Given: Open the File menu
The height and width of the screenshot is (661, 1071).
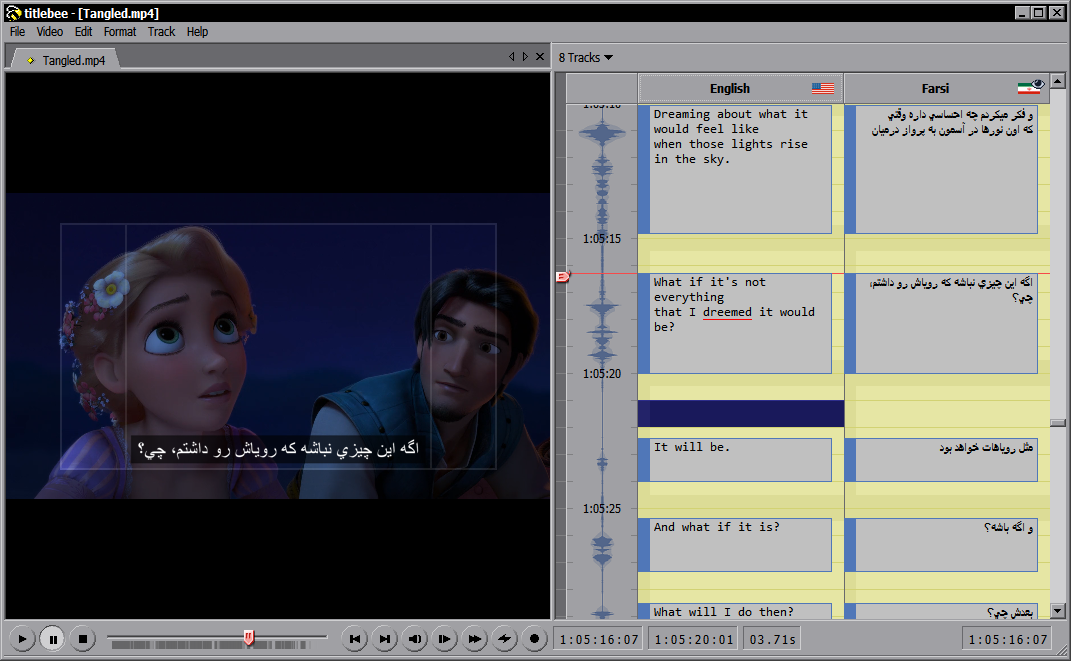Looking at the screenshot, I should coord(17,31).
